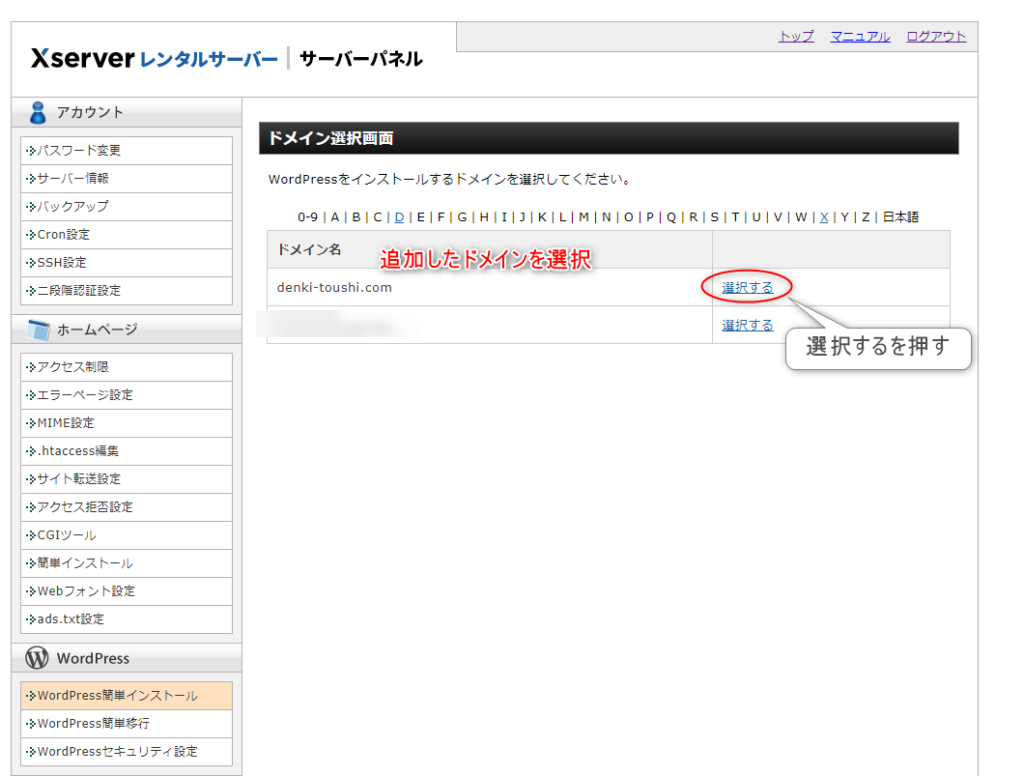
Task: Open アクセス拒否設定 in the sidebar
Action: pyautogui.click(x=127, y=507)
